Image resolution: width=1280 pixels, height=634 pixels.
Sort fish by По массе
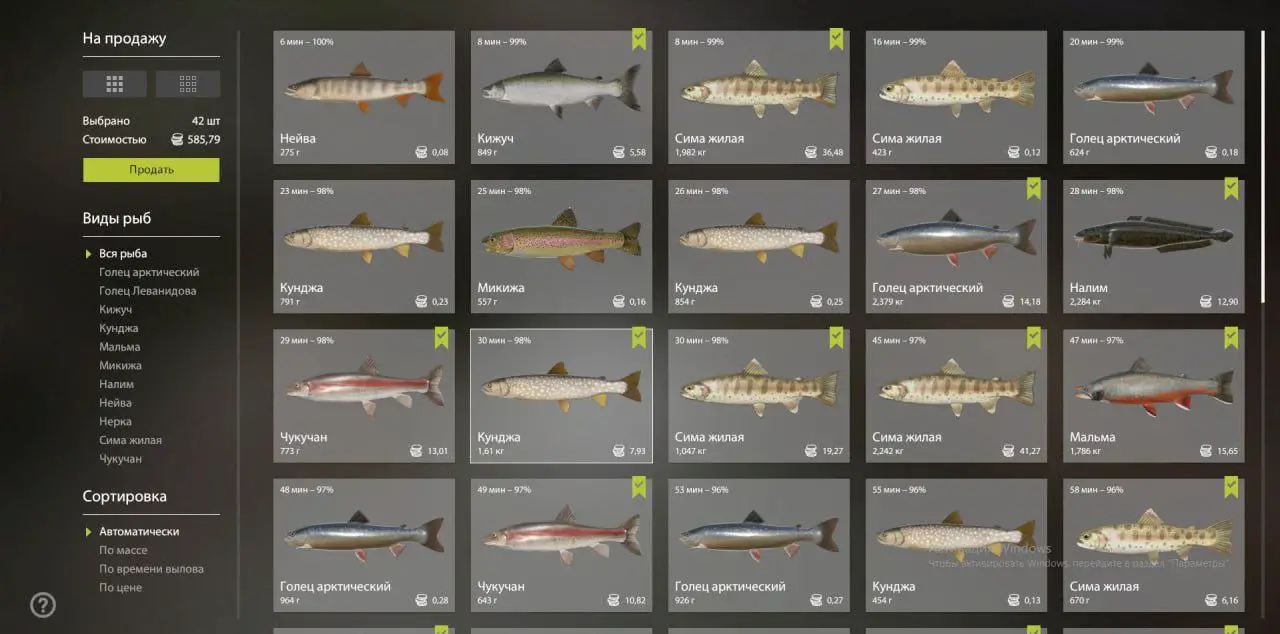point(123,550)
